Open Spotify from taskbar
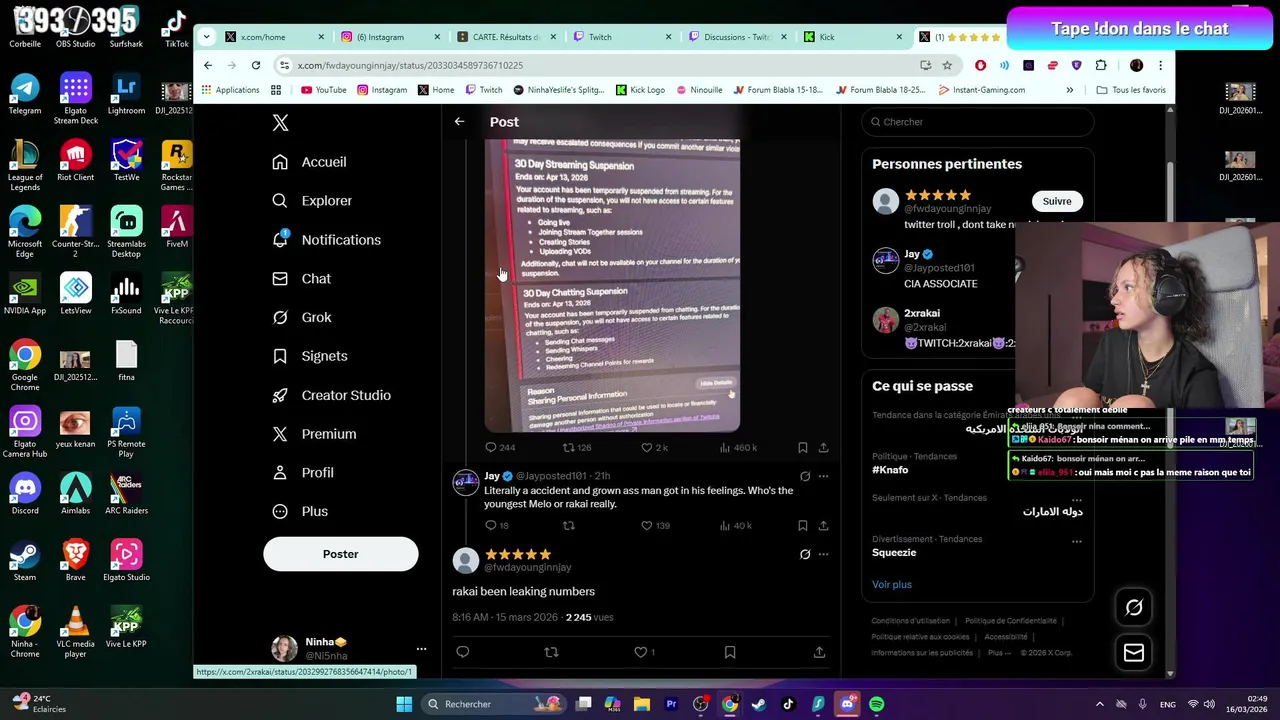 click(x=876, y=704)
